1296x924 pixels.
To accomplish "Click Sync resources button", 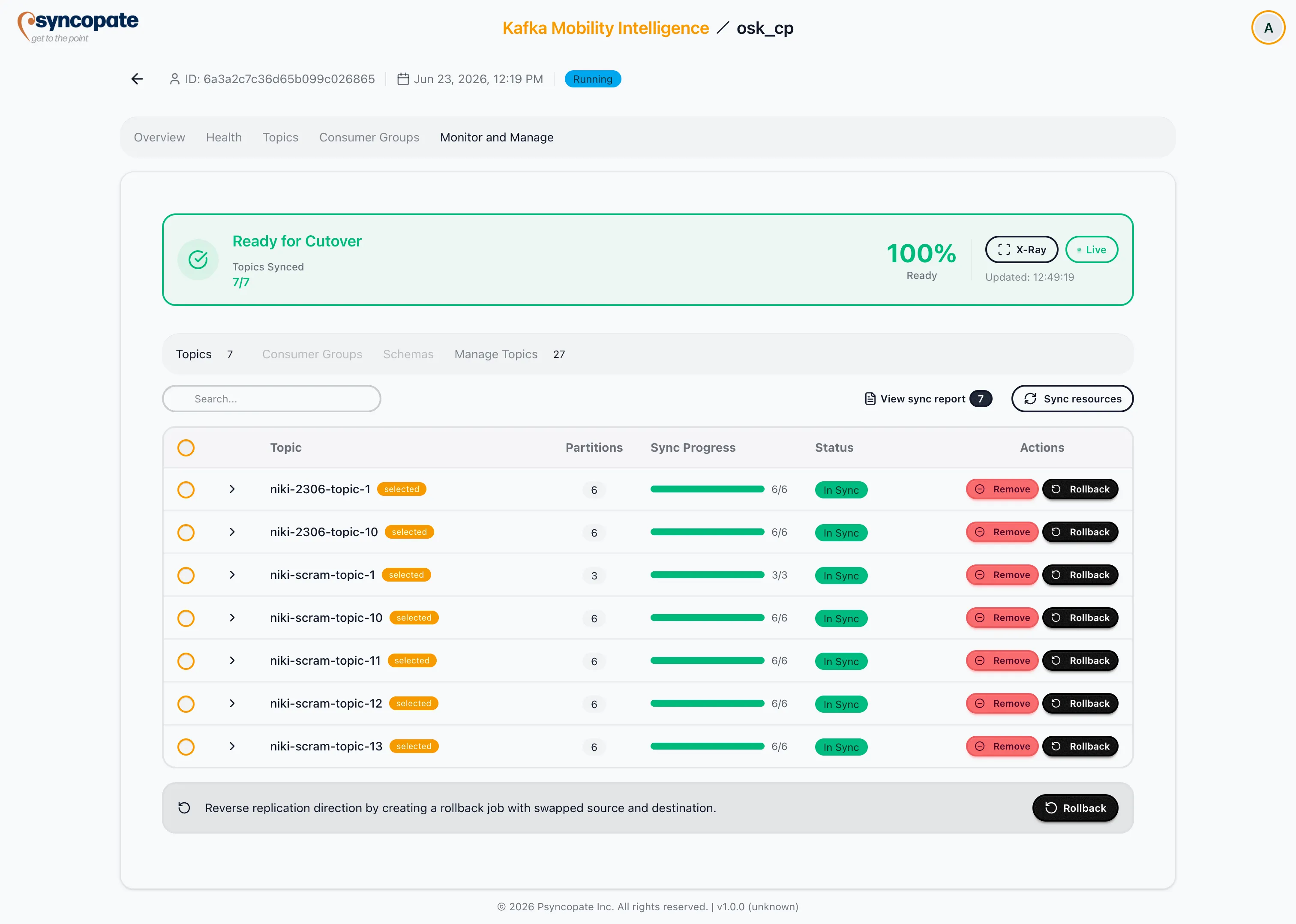I will pos(1072,399).
